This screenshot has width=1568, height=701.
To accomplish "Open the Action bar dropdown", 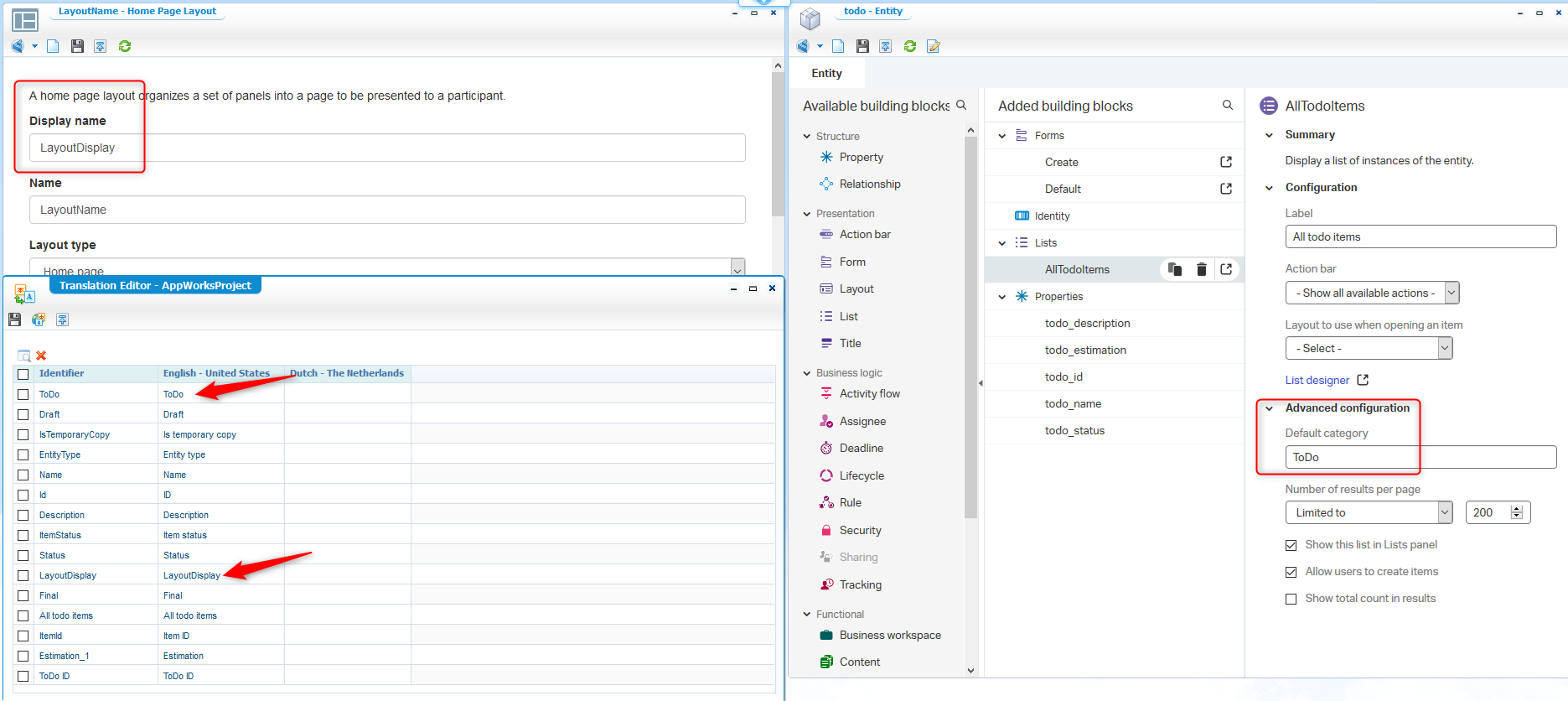I will (1372, 293).
